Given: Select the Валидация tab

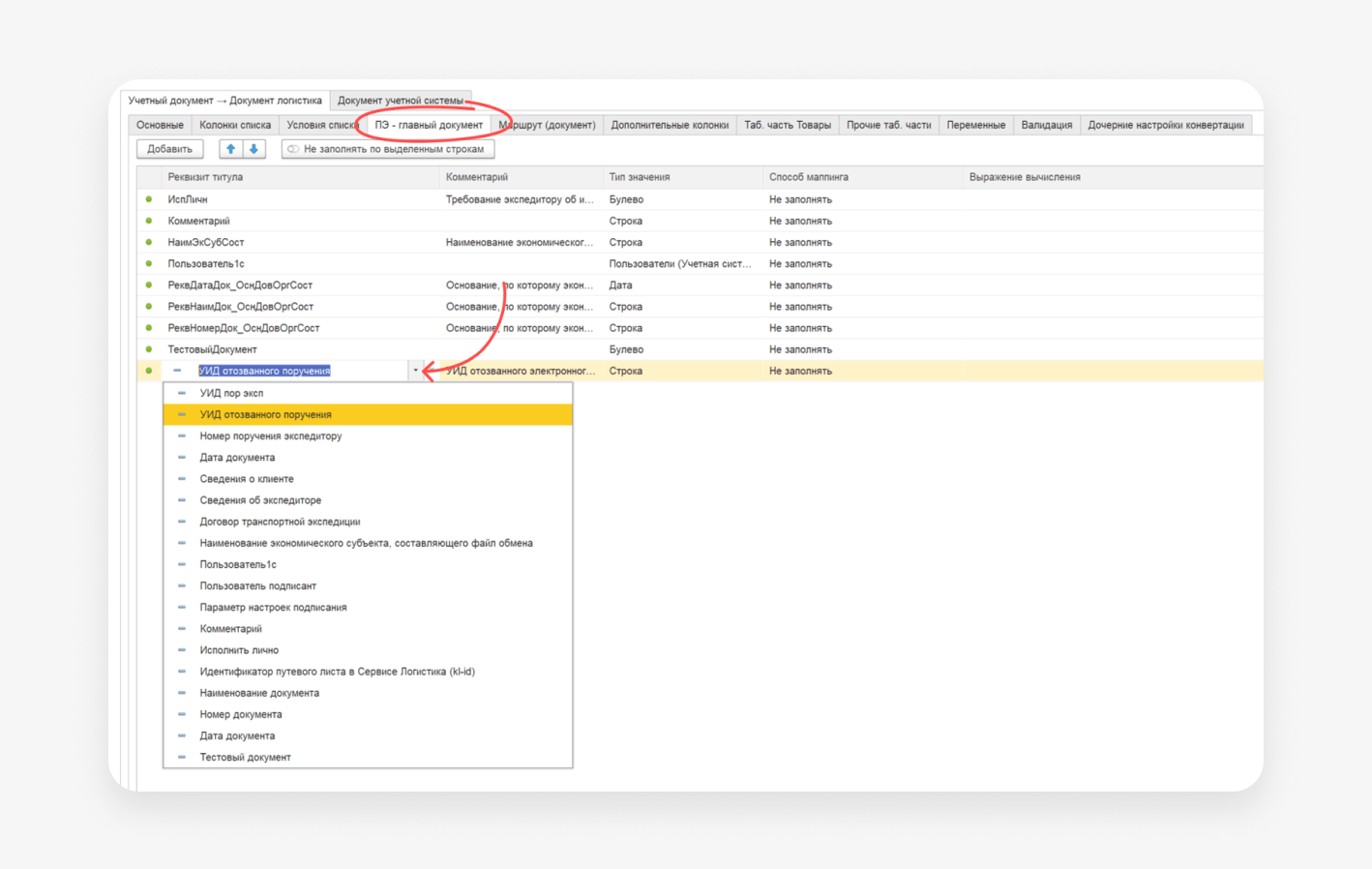Looking at the screenshot, I should pos(1047,125).
